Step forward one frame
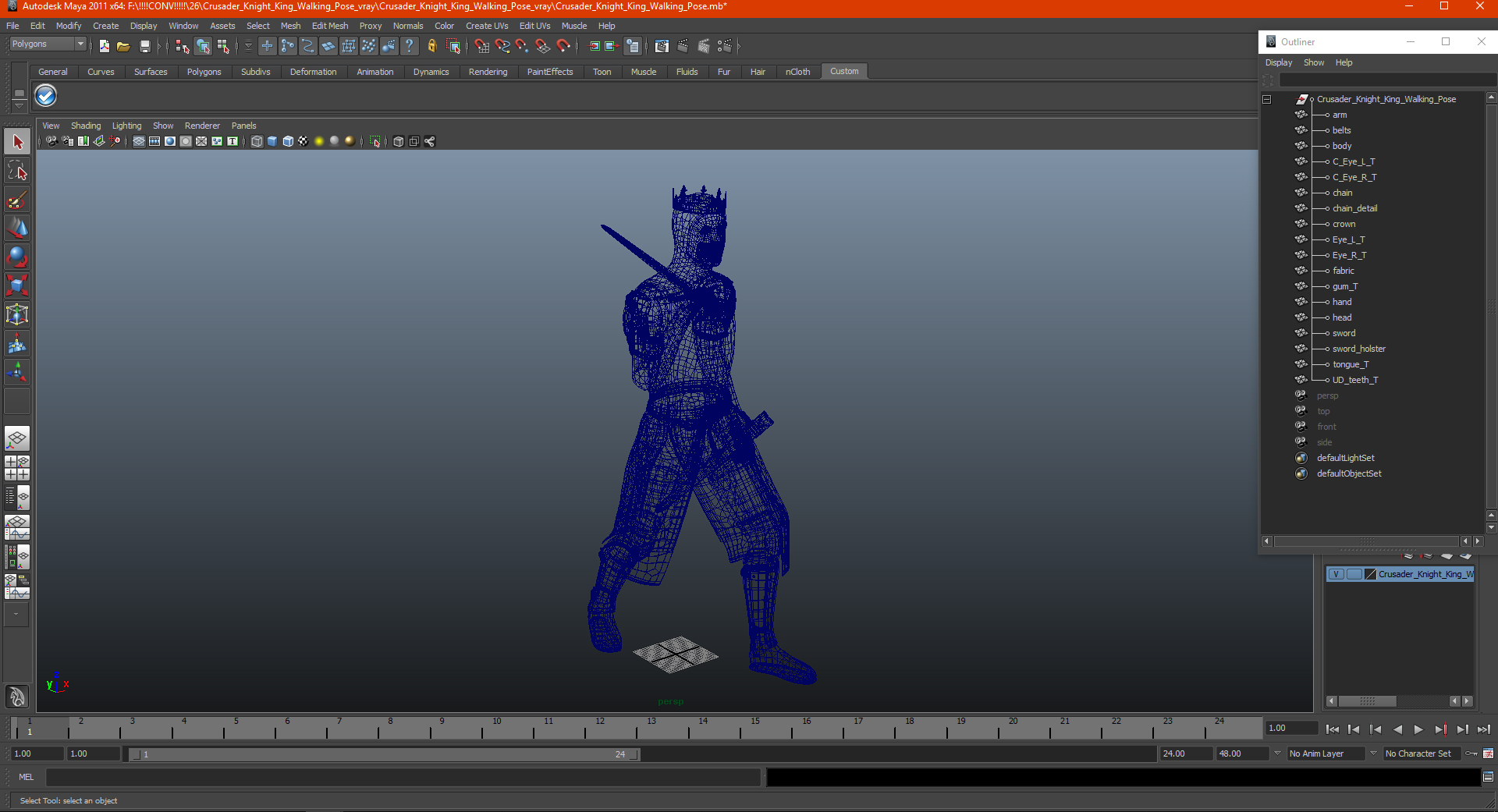This screenshot has width=1498, height=812. click(1462, 729)
